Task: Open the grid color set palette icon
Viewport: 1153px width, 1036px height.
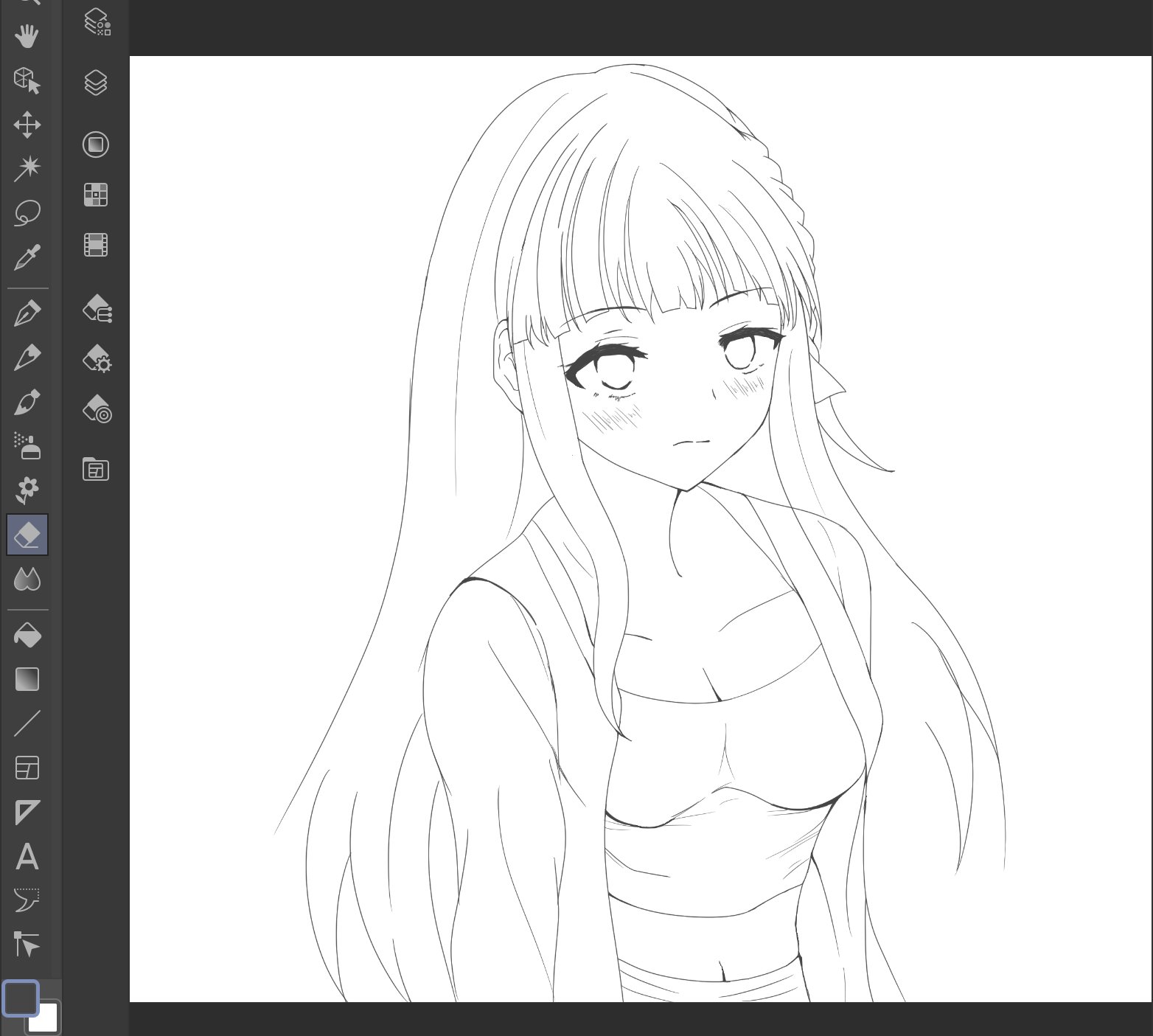Action: (96, 195)
